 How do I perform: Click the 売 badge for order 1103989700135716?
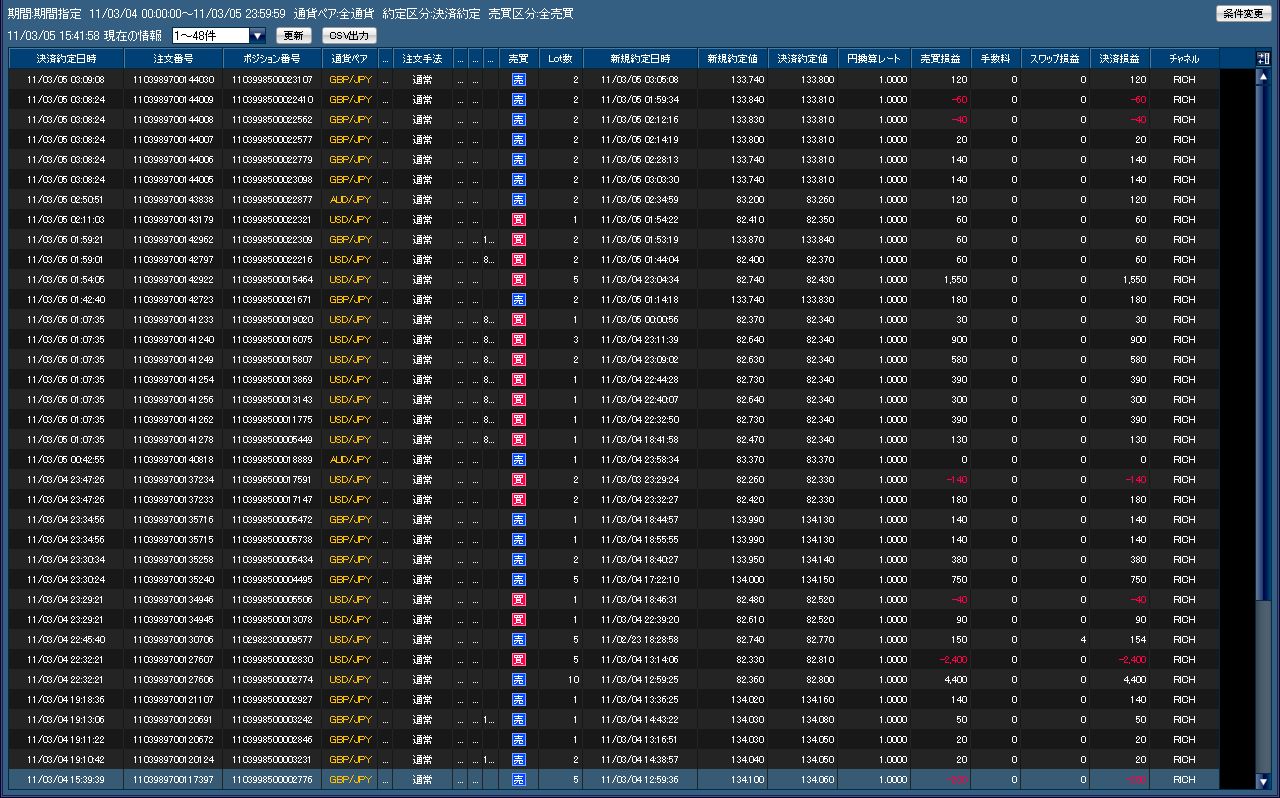pyautogui.click(x=518, y=519)
